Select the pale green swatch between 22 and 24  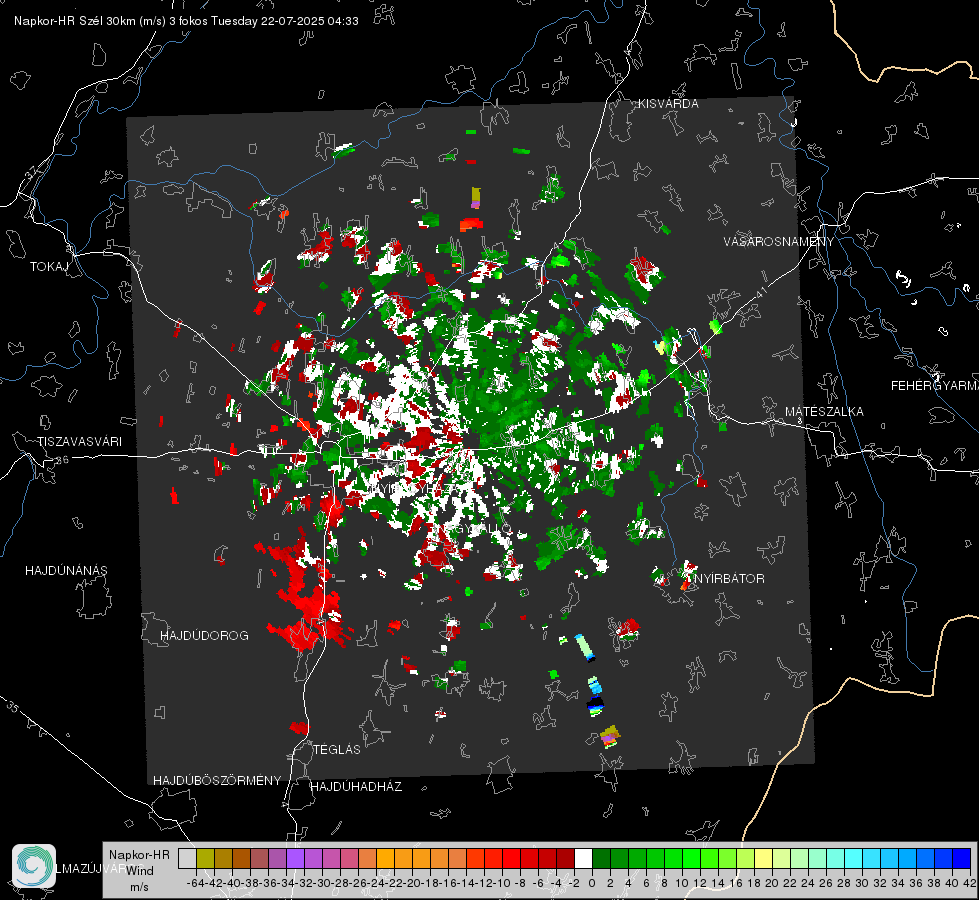click(800, 858)
